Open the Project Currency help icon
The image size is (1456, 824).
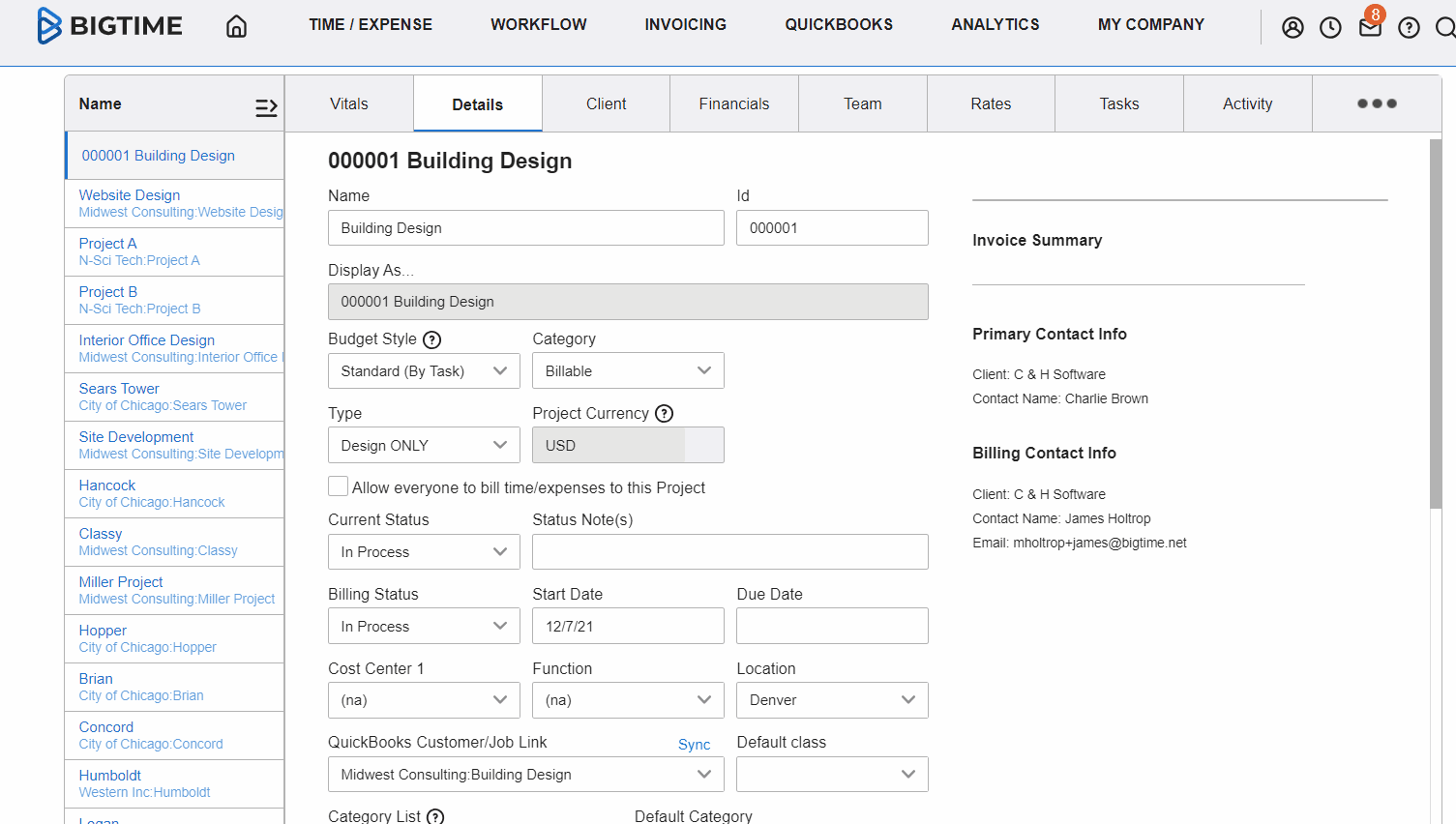[664, 413]
